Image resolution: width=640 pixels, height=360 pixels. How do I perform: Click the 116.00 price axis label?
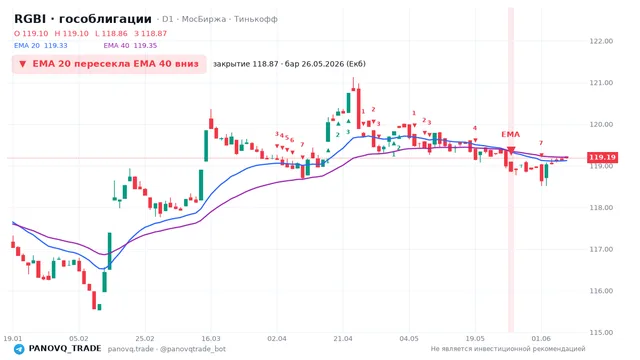point(601,291)
